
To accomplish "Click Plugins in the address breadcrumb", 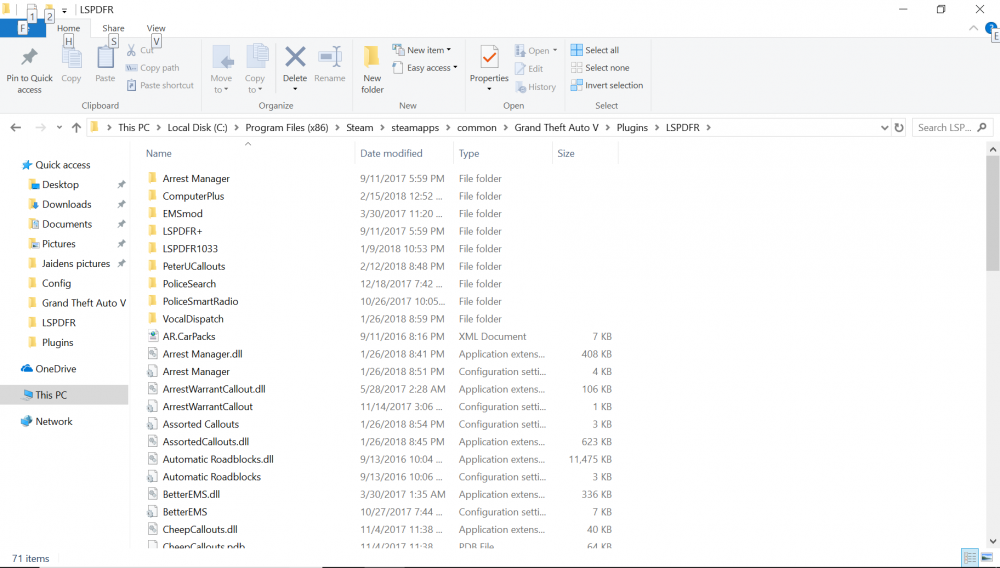I will 632,127.
